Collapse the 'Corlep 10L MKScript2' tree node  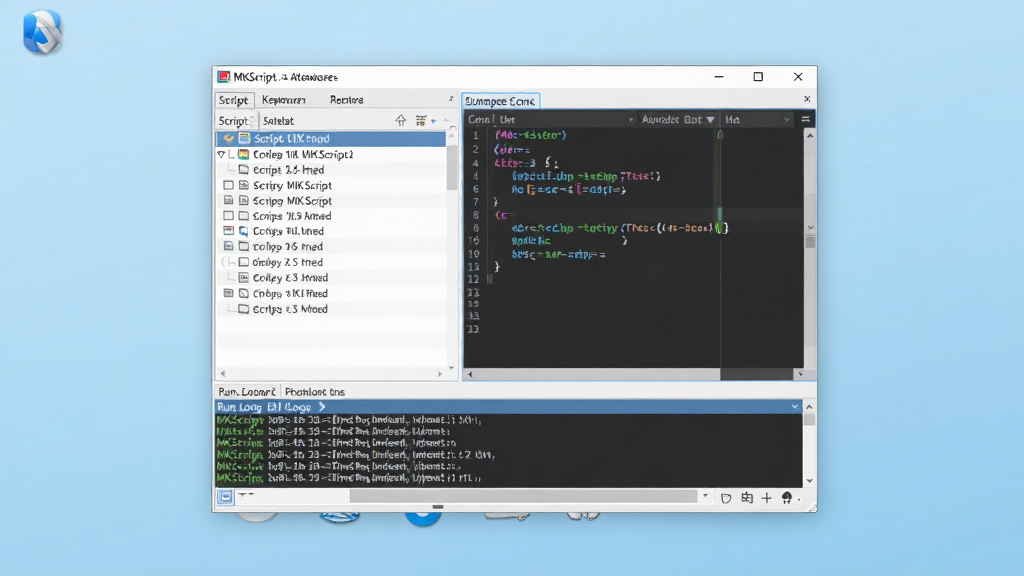pyautogui.click(x=221, y=155)
